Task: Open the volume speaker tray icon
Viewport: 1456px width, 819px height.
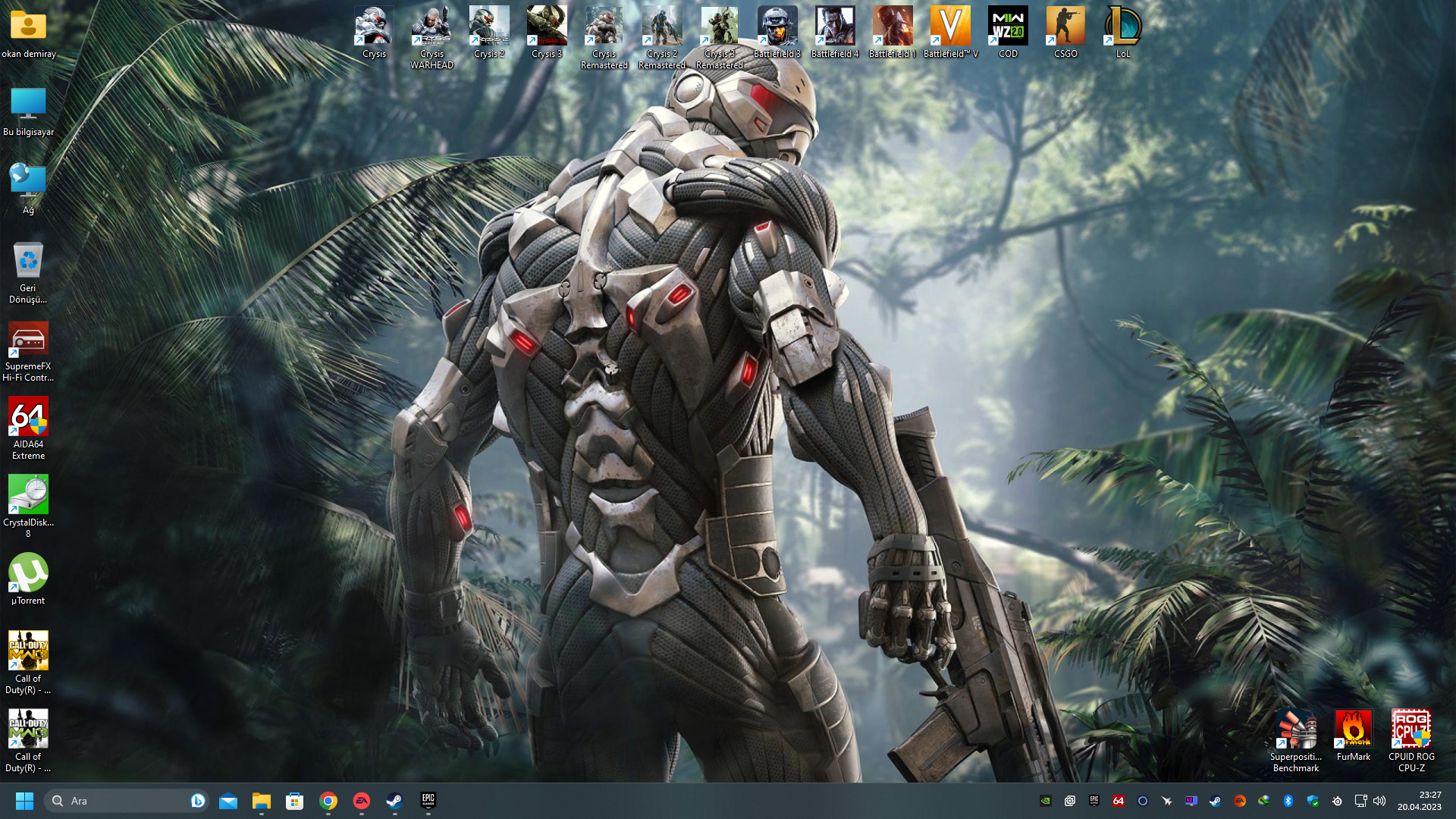Action: [1379, 801]
